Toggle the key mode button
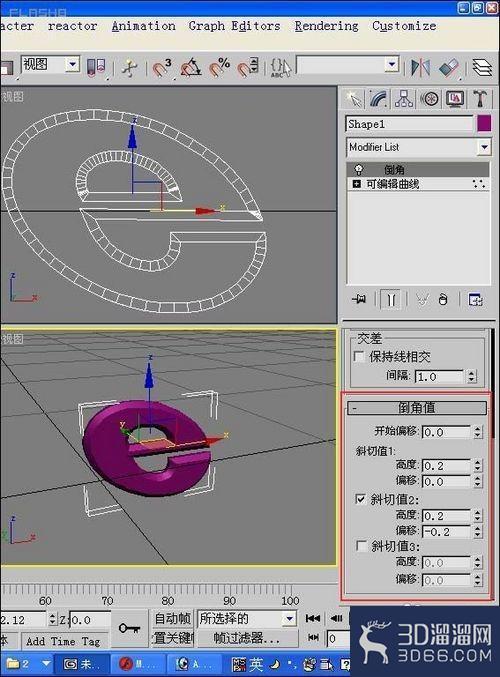Viewport: 500px width, 677px height. click(313, 637)
